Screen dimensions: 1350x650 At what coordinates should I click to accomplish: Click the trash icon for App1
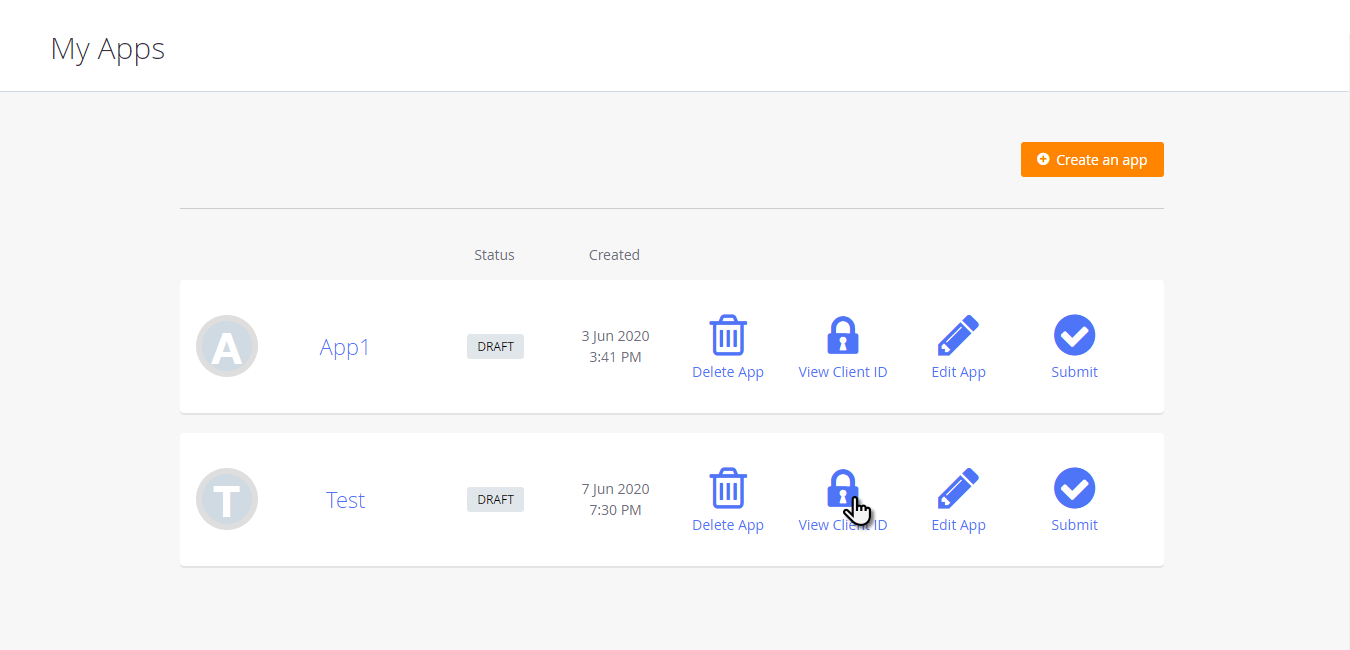pos(728,335)
